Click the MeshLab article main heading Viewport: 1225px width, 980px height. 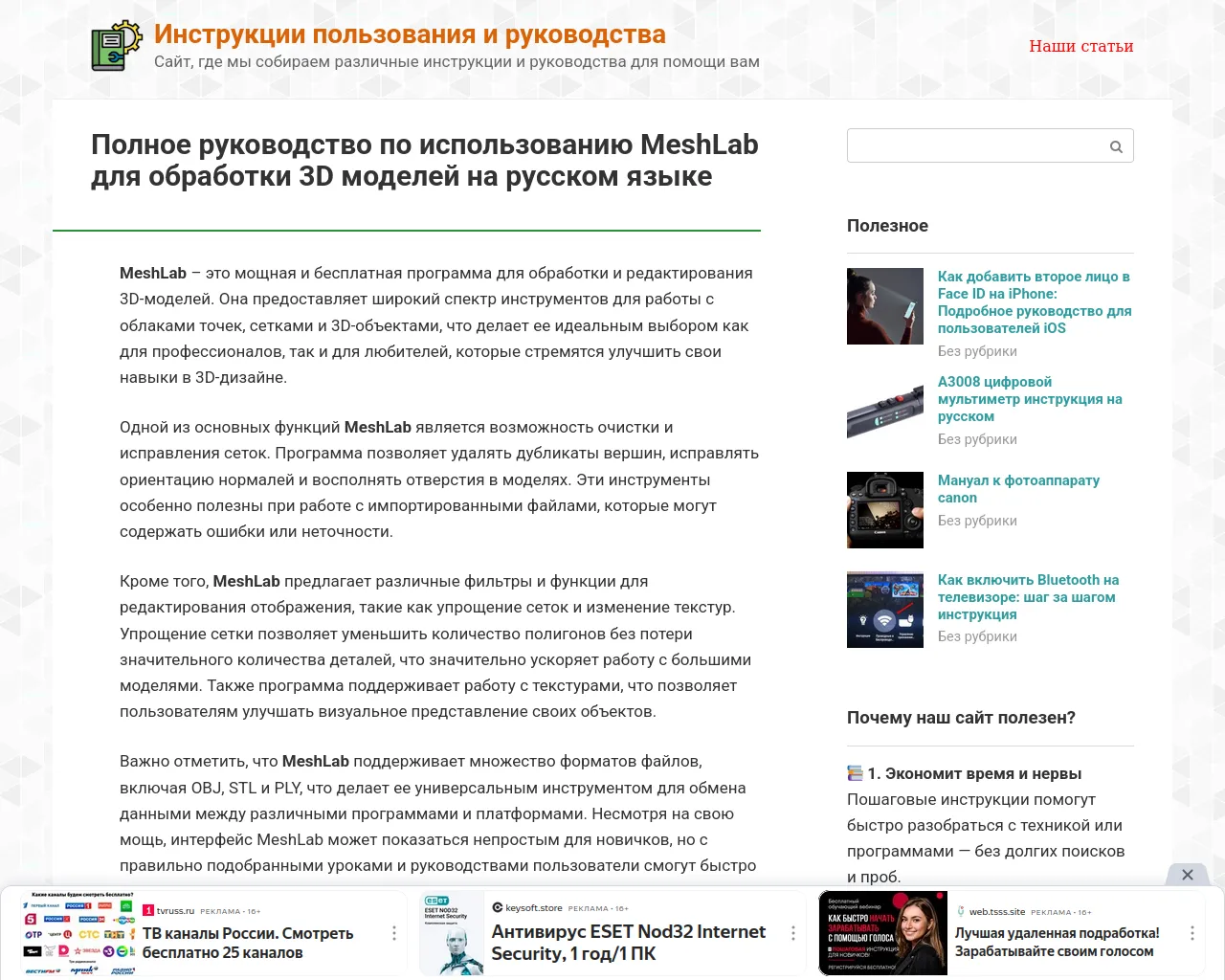click(425, 161)
